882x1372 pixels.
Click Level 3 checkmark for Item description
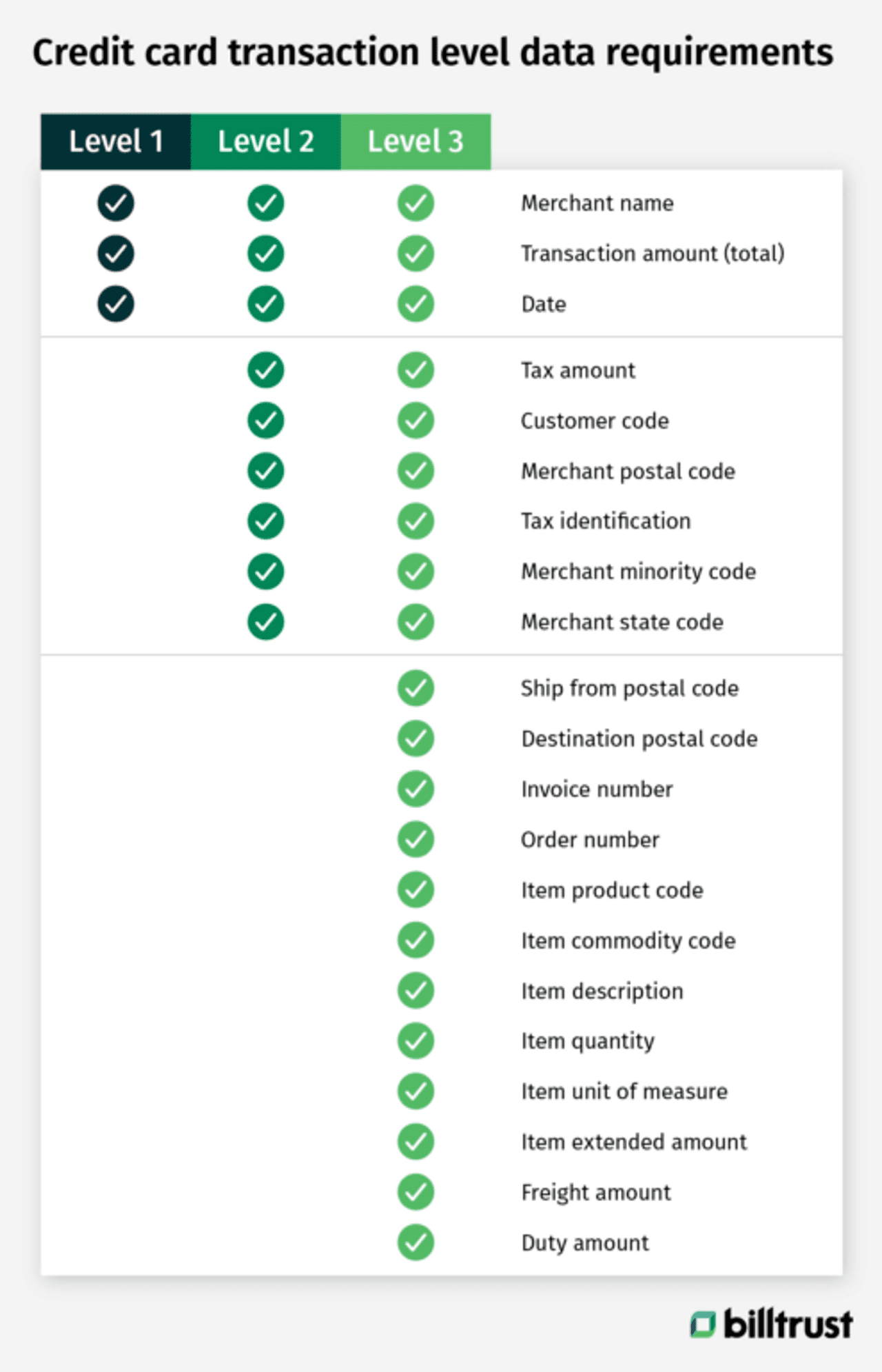point(416,991)
